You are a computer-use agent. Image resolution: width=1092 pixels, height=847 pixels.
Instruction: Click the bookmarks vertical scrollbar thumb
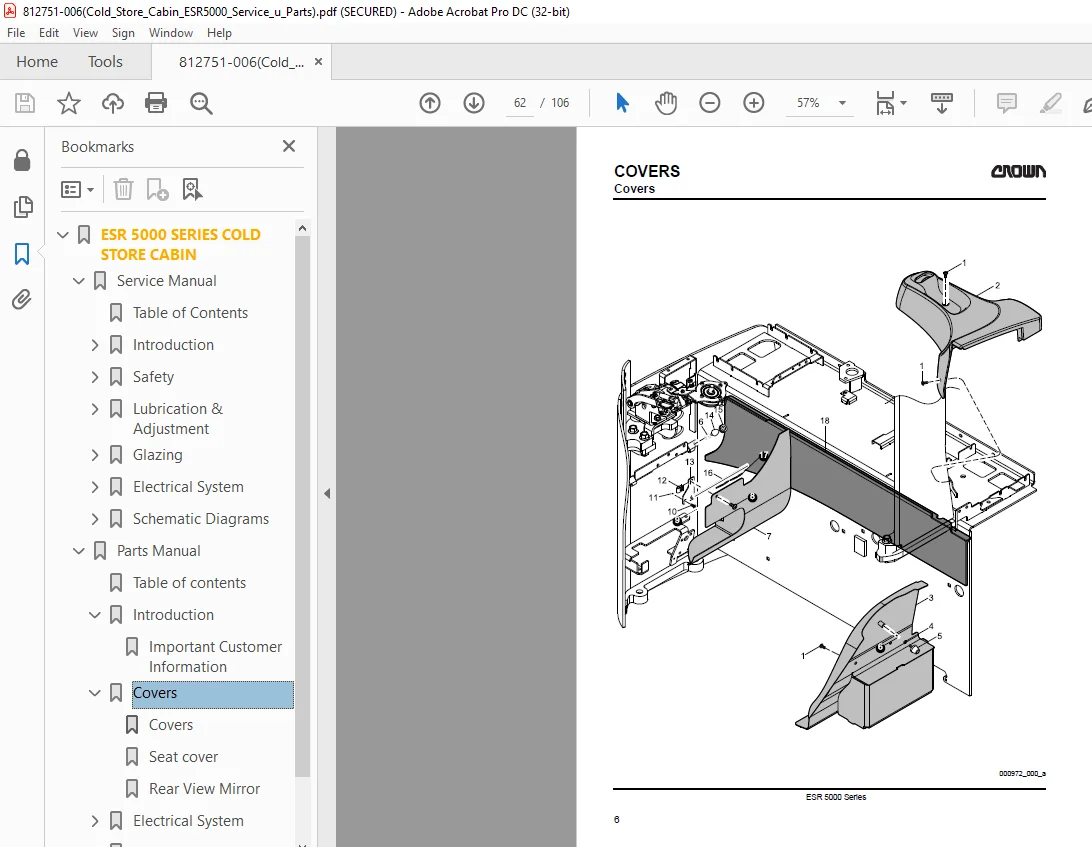[x=302, y=506]
